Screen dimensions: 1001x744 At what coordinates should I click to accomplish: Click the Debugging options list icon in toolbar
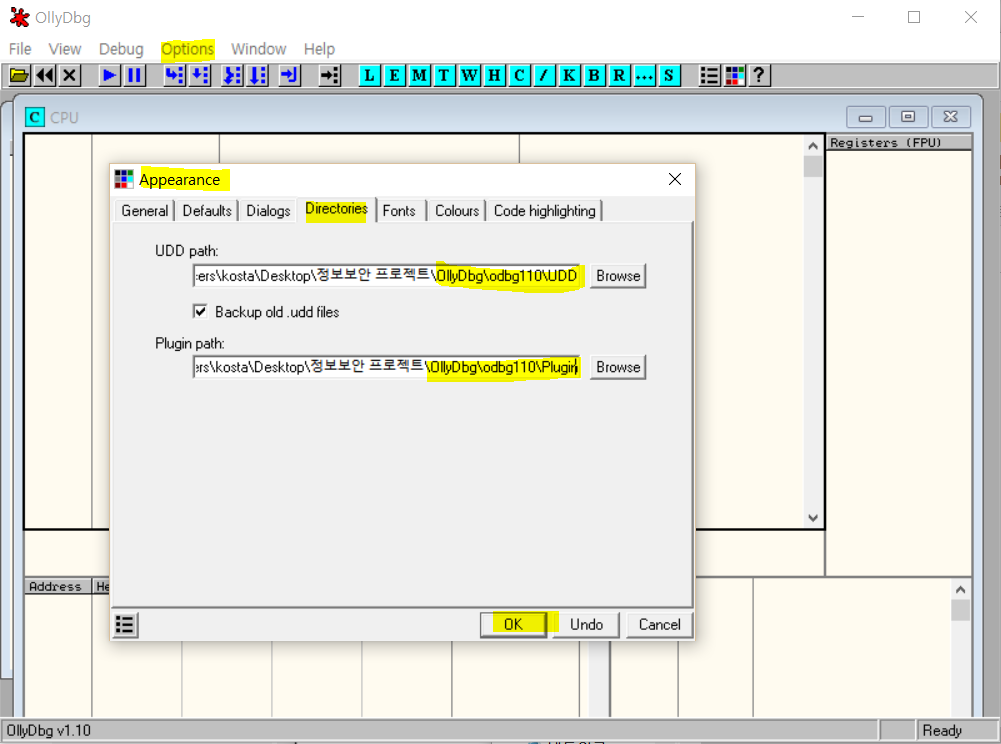(x=709, y=75)
